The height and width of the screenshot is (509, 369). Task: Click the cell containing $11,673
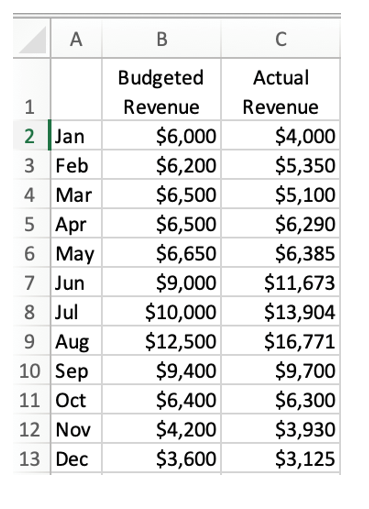(x=281, y=282)
